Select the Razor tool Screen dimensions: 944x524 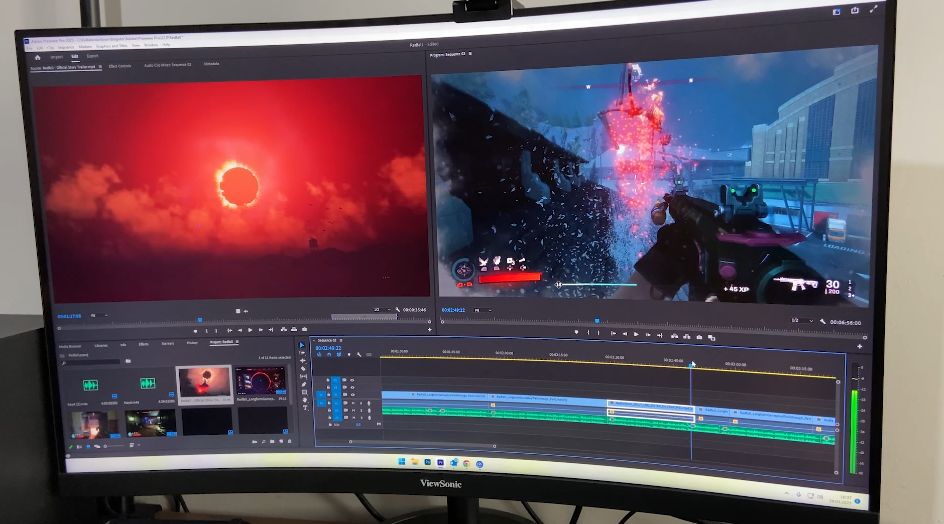point(303,369)
